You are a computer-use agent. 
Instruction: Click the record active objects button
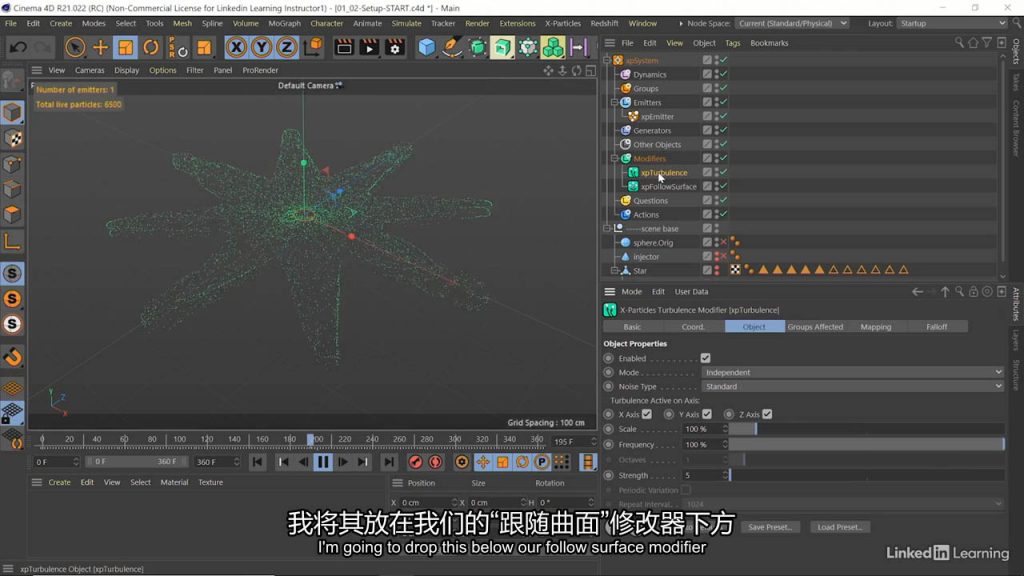[415, 462]
